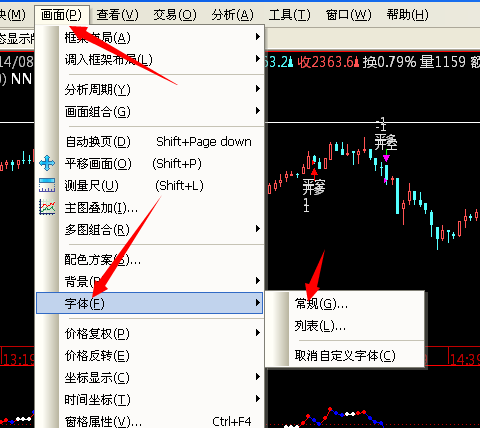Open the 查看(V) menu

tap(117, 15)
